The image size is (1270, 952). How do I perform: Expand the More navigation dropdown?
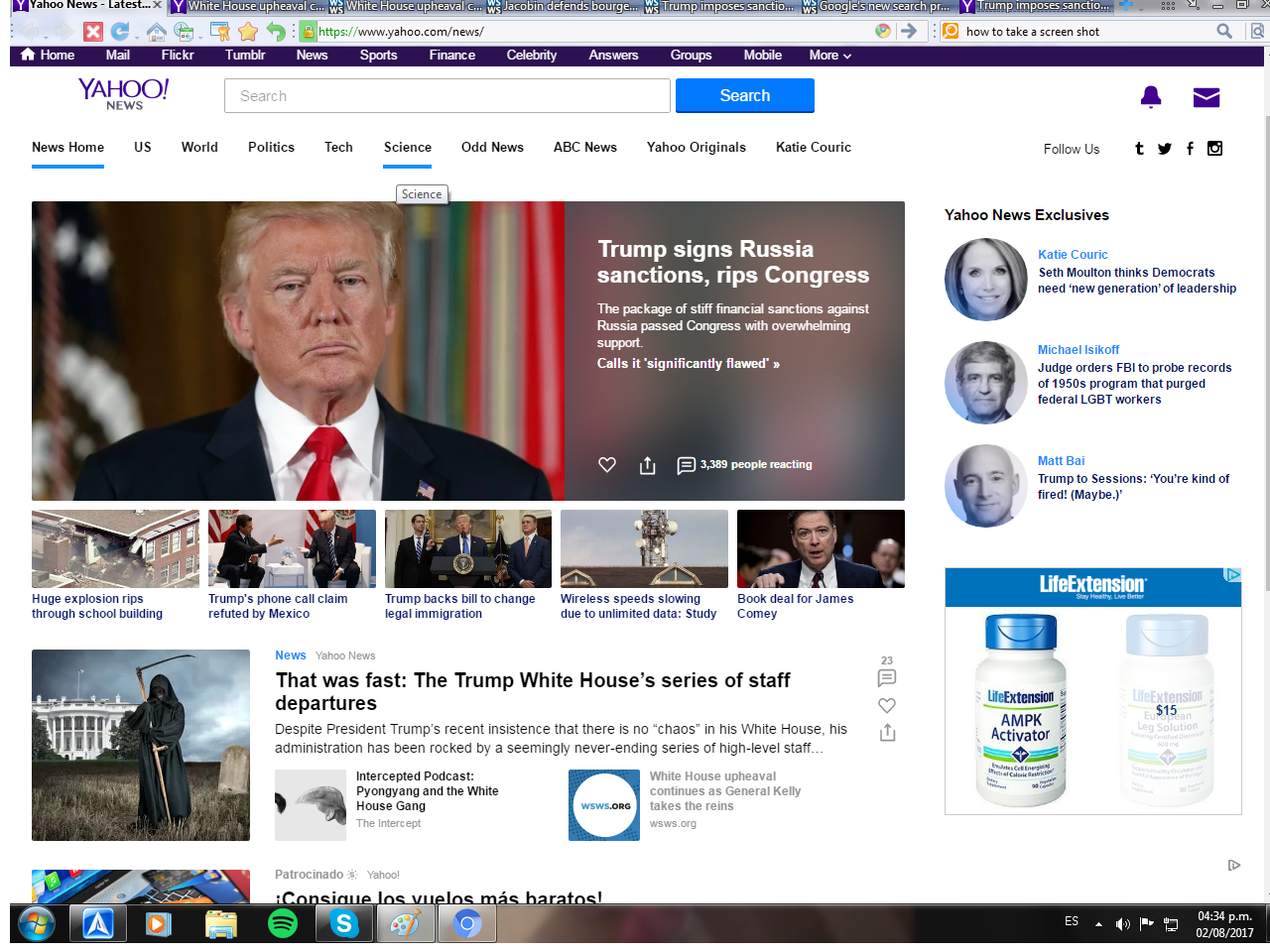pyautogui.click(x=829, y=56)
